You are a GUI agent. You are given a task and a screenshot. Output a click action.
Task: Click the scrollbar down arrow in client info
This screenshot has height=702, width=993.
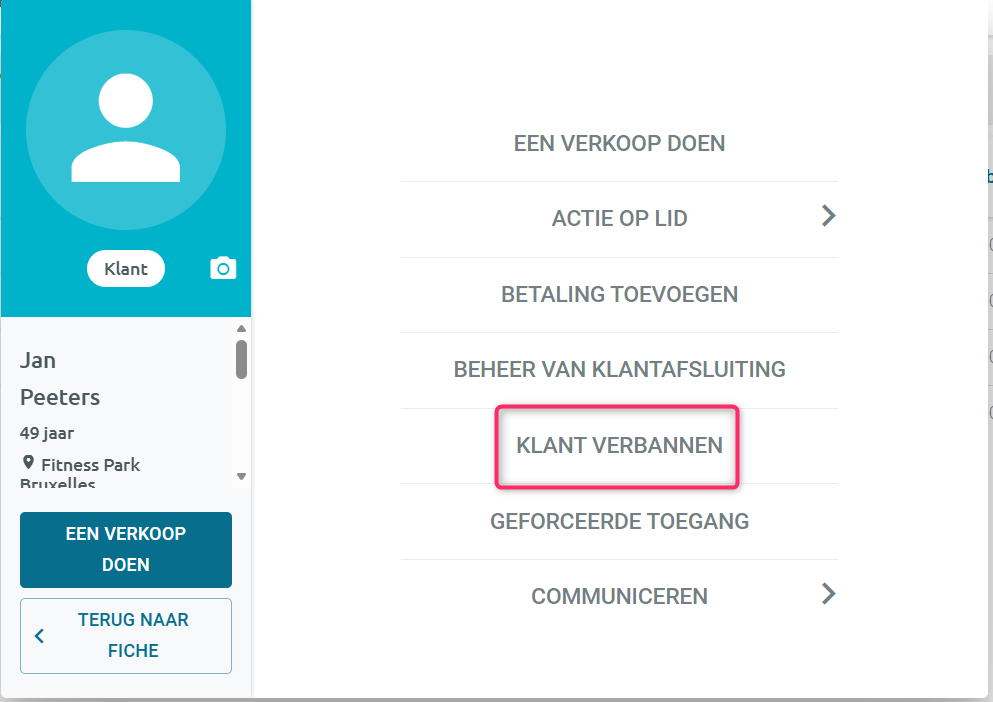(241, 476)
